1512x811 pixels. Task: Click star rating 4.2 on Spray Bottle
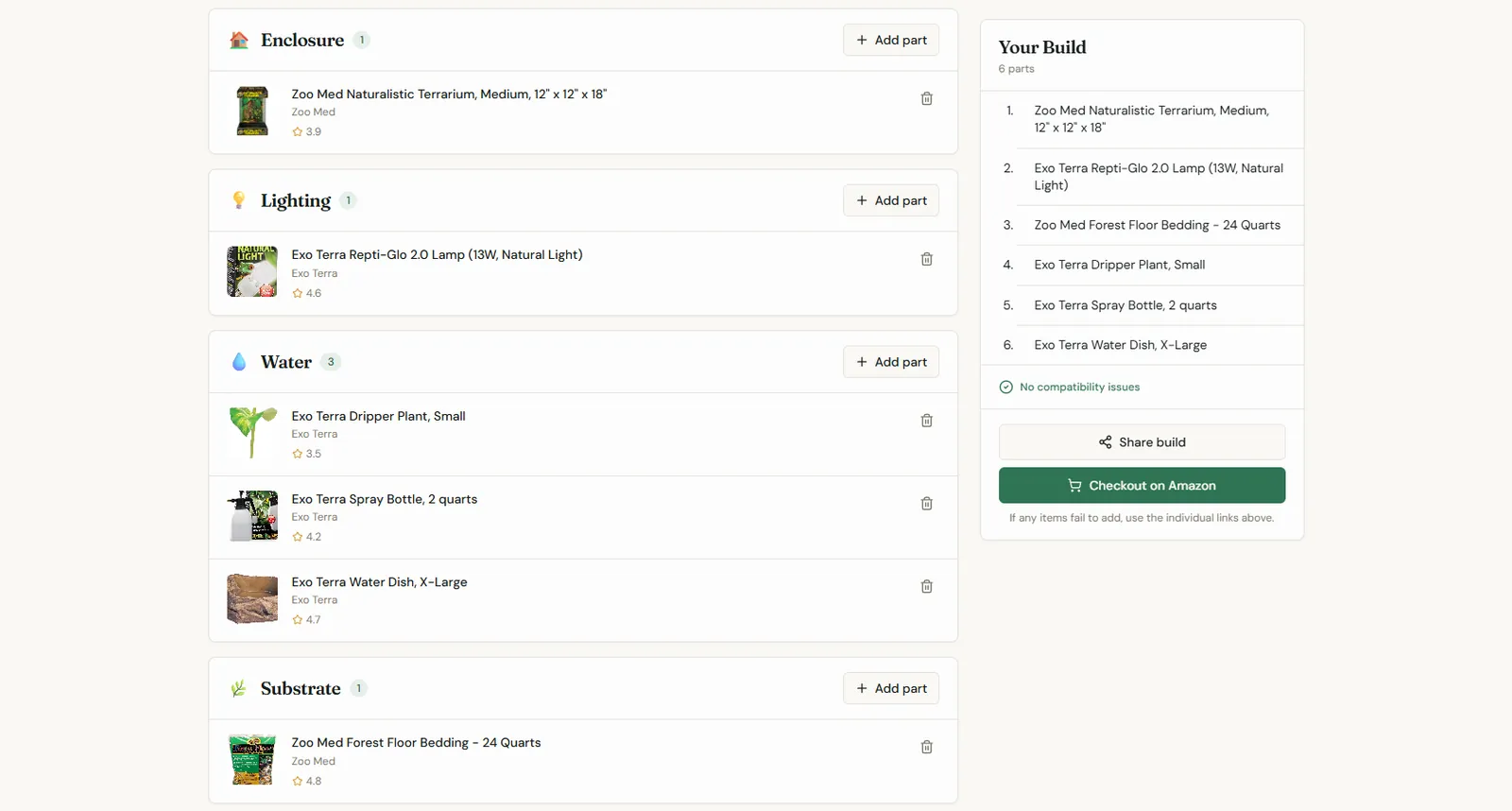point(306,537)
